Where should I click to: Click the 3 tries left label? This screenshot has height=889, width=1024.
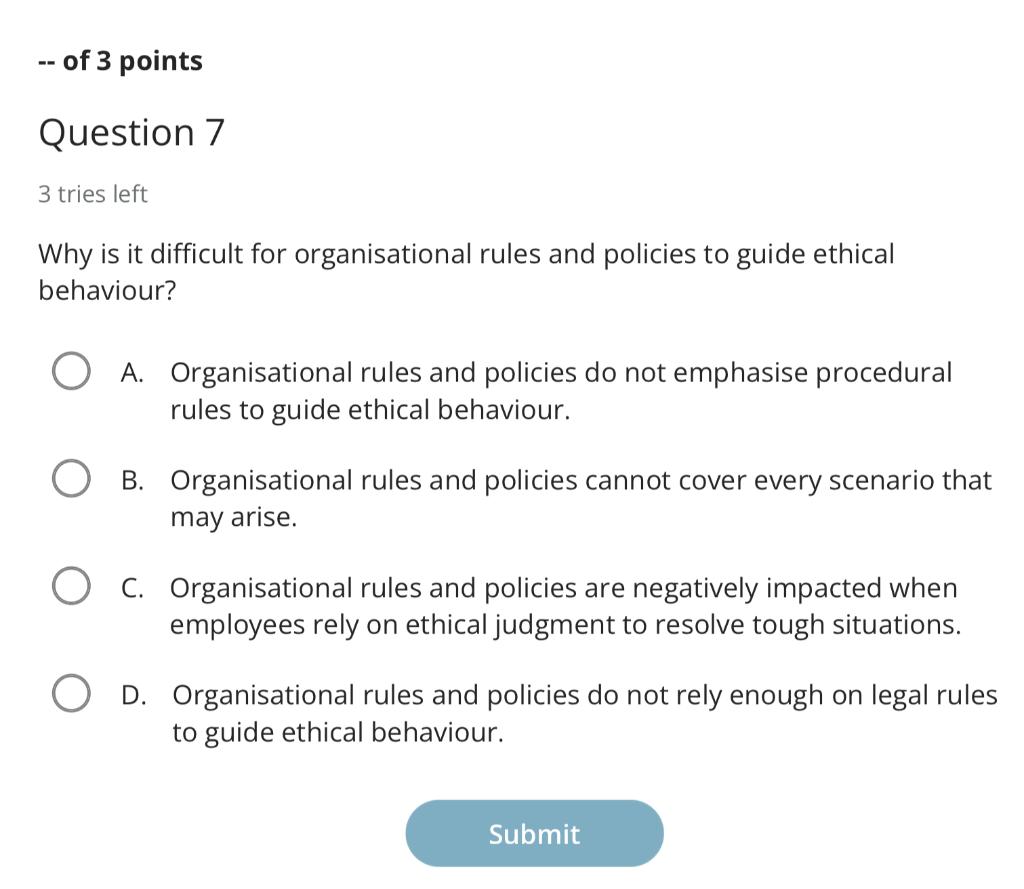(x=92, y=193)
